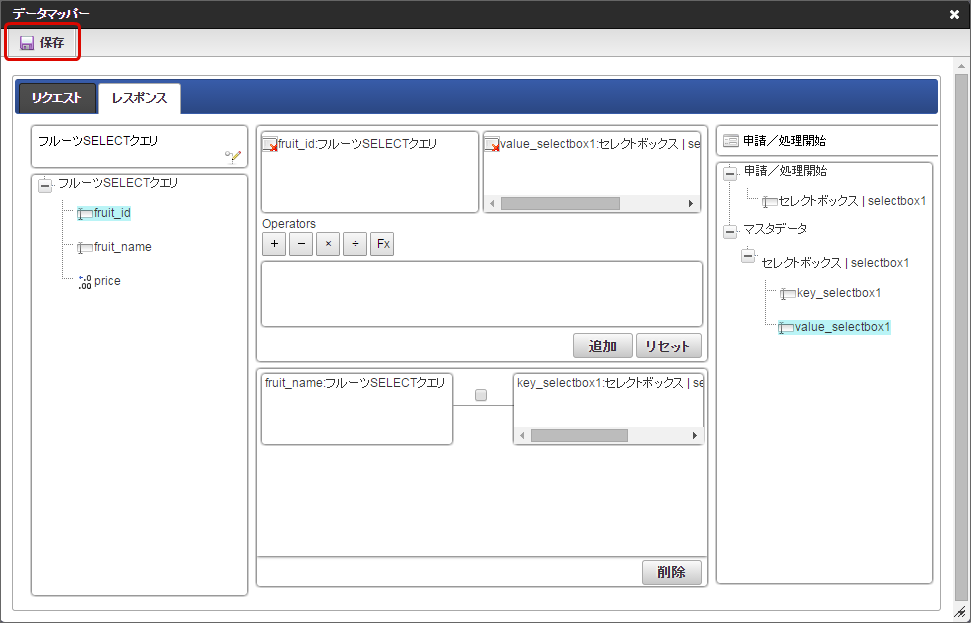Toggle the checkbox on the fruit_name mapping line
The width and height of the screenshot is (971, 623).
point(481,395)
